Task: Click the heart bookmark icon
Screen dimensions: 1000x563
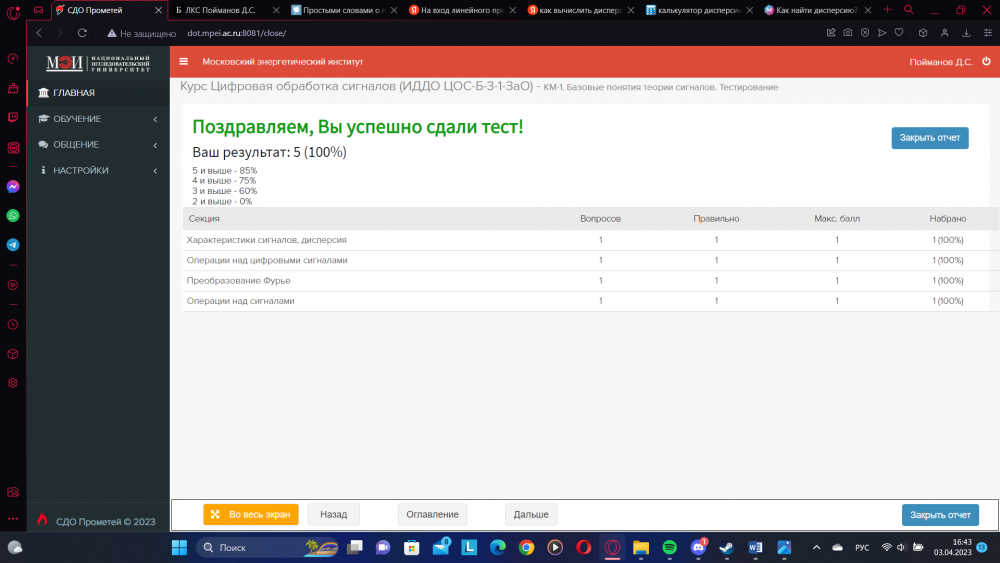Action: pyautogui.click(x=899, y=33)
